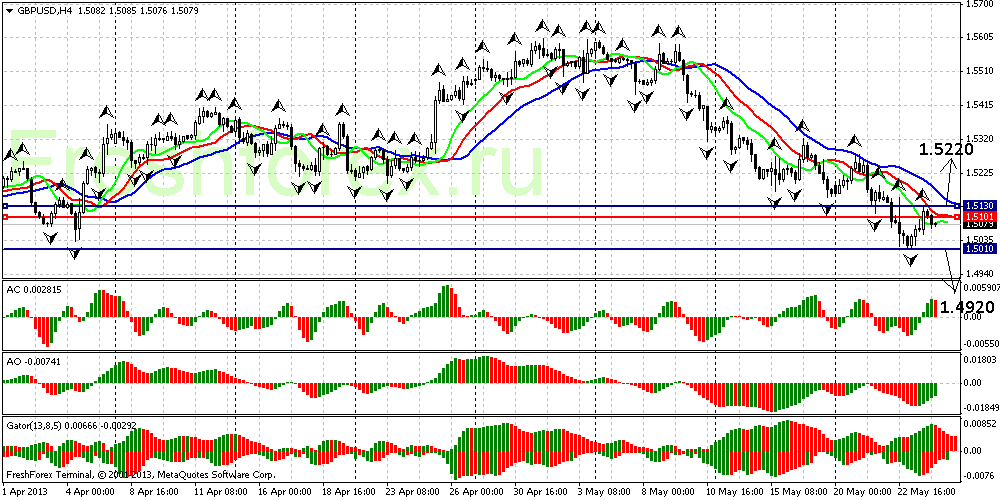Image resolution: width=1000 pixels, height=500 pixels.
Task: Select the red 1.5101 price level tag
Action: tap(979, 216)
